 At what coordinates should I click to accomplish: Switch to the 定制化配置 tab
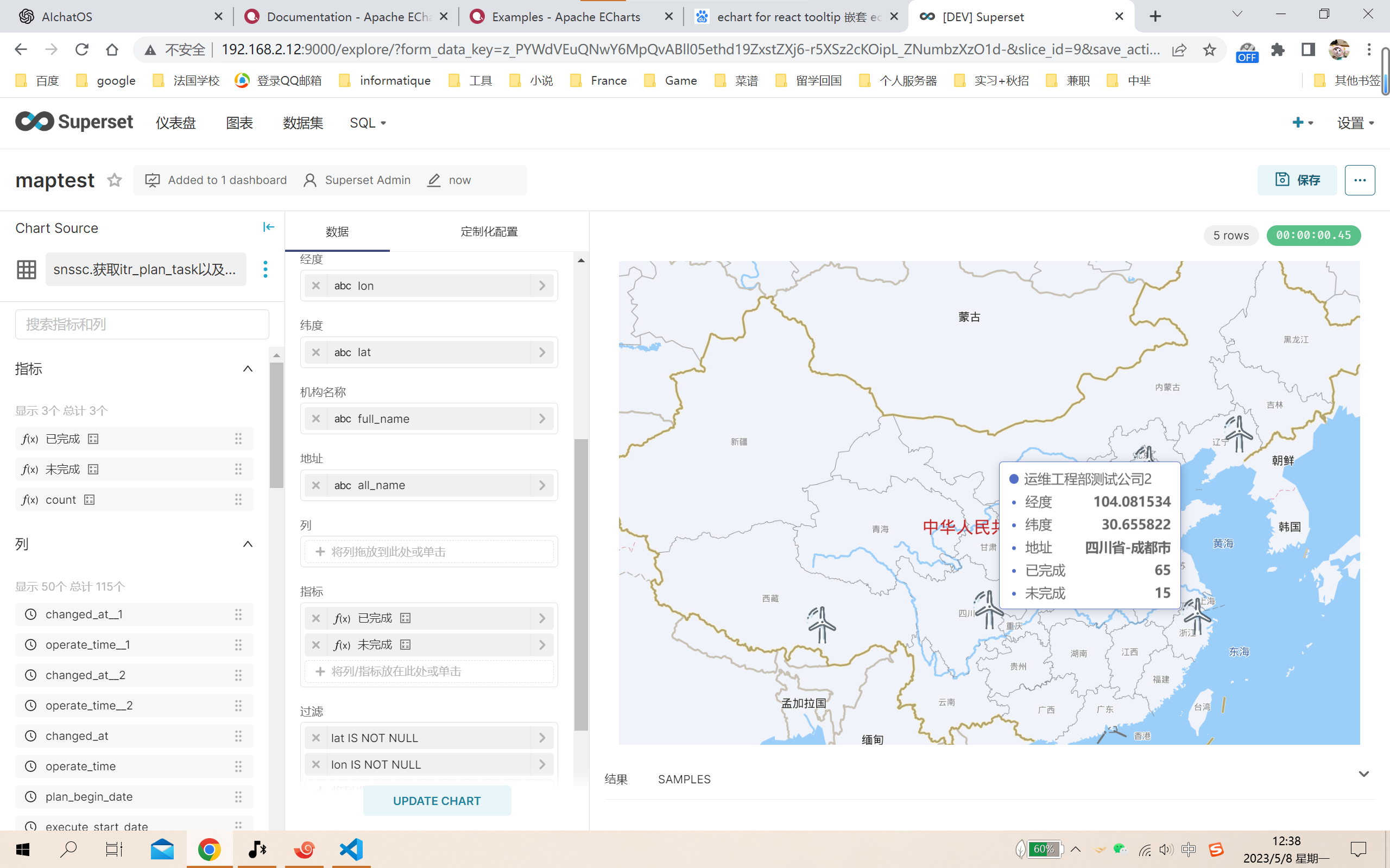489,232
